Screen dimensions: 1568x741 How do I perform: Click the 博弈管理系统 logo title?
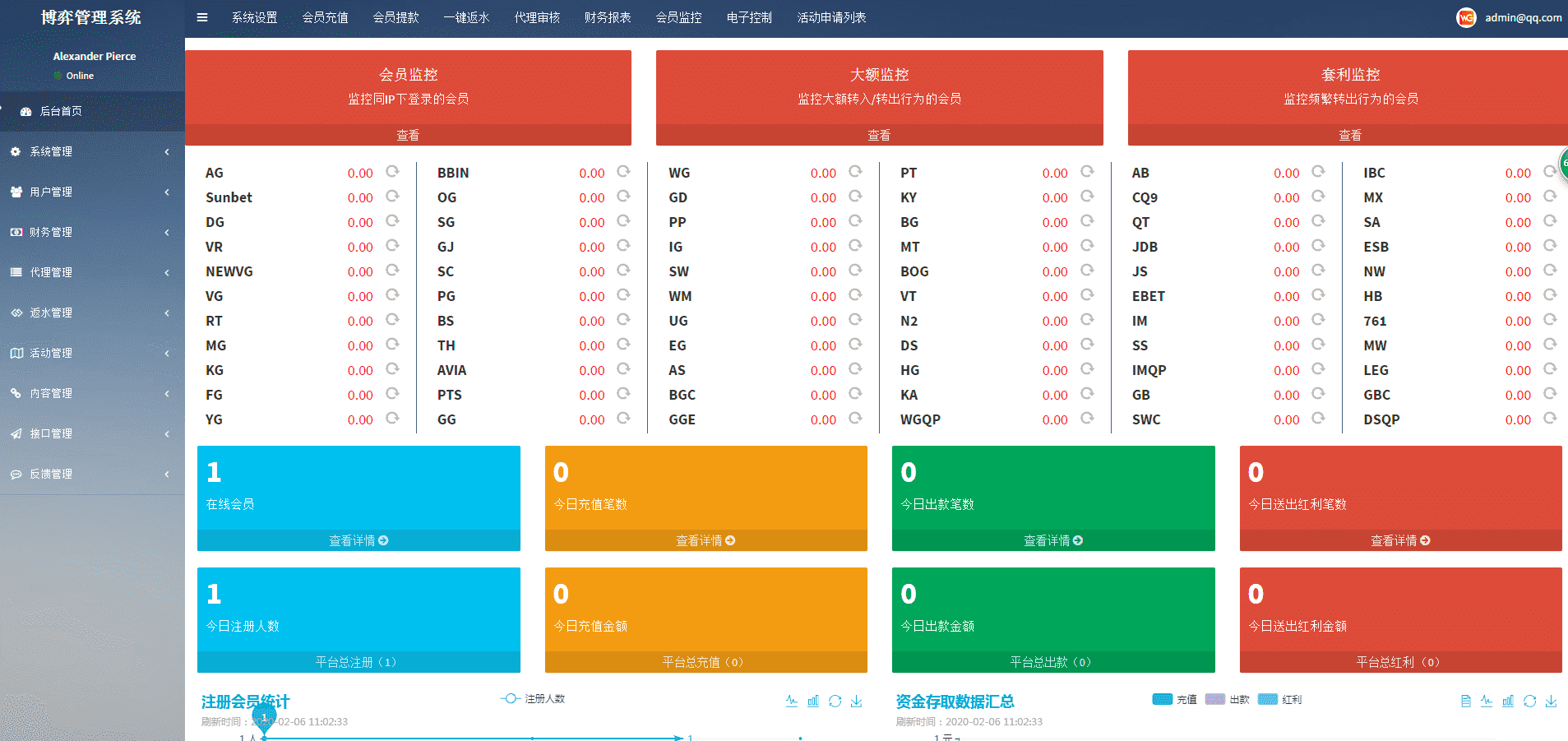pyautogui.click(x=91, y=17)
